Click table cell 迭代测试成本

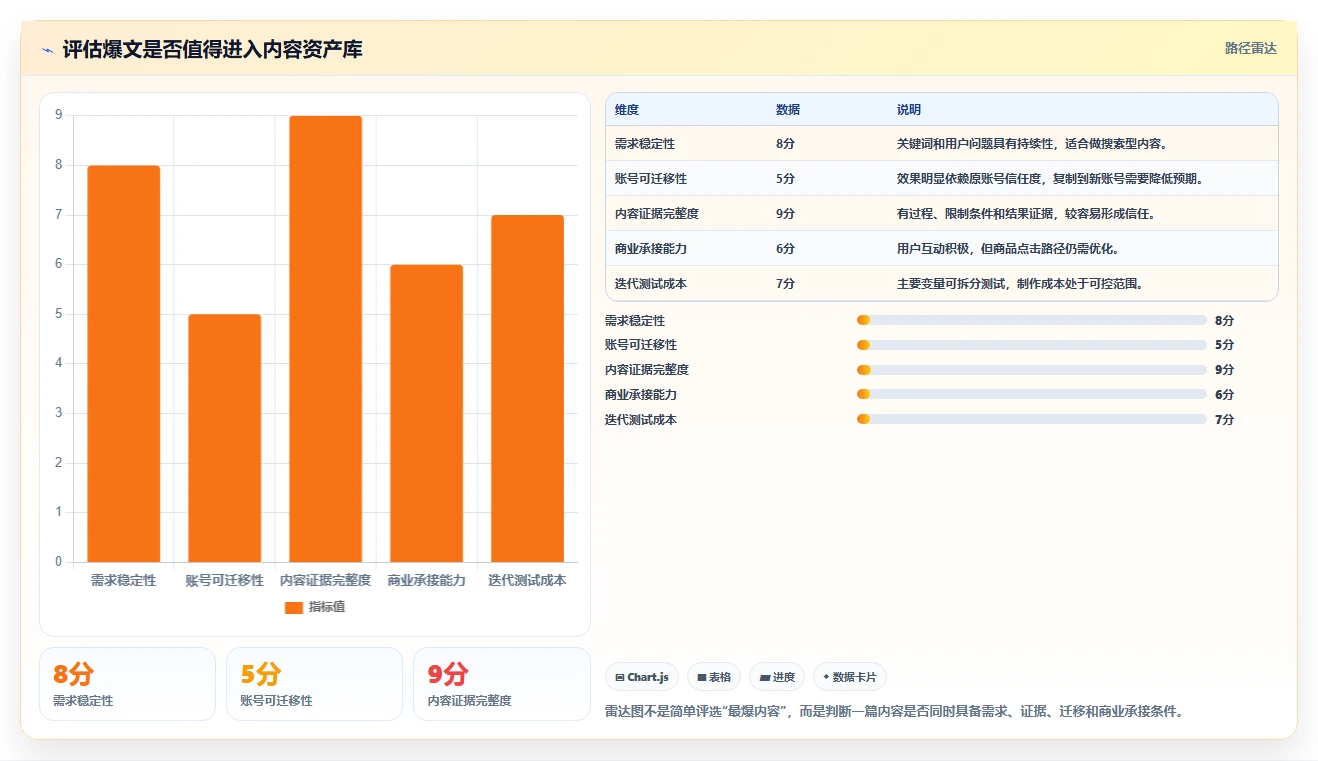point(651,284)
